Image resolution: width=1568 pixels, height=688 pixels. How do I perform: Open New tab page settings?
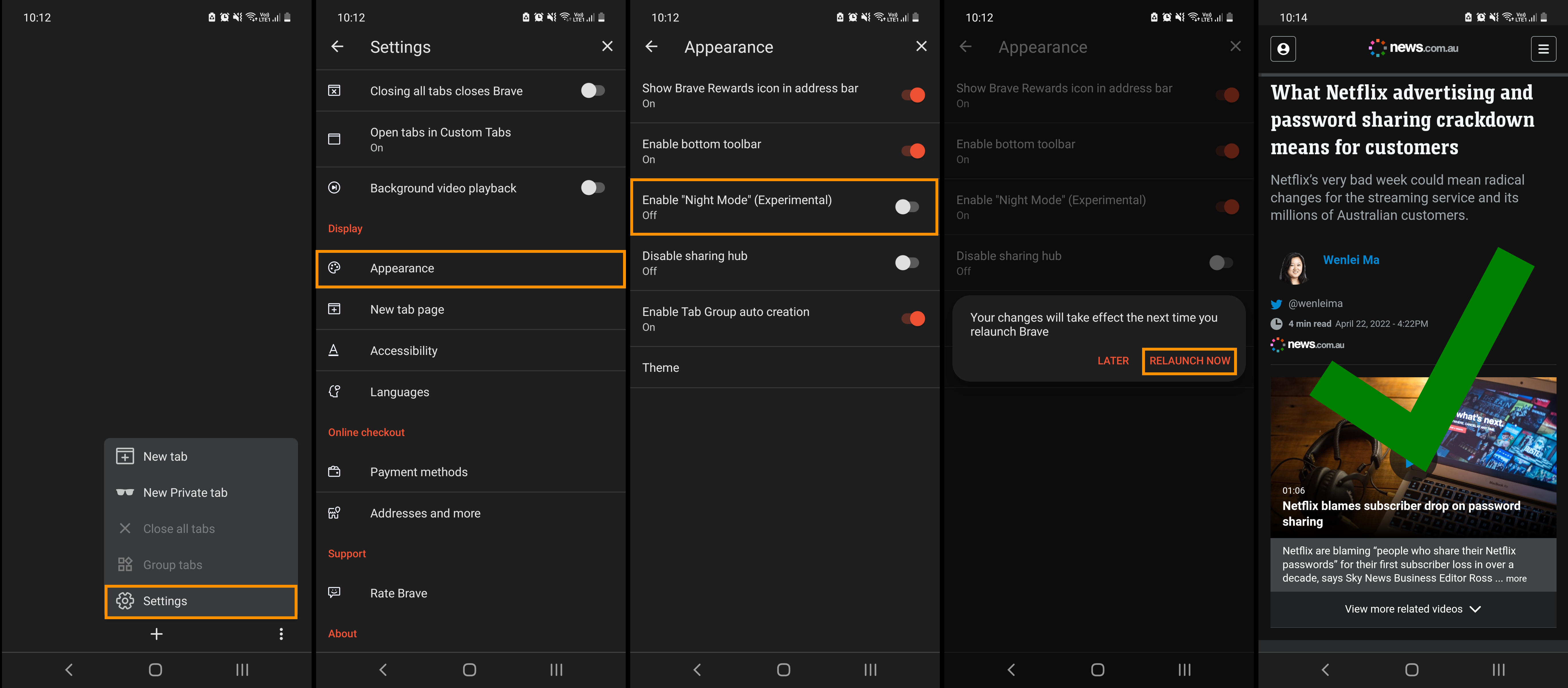[x=471, y=309]
